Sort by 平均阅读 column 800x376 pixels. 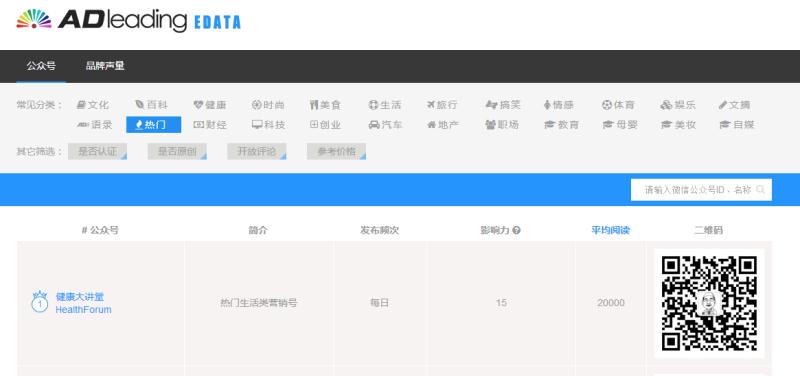(x=611, y=231)
